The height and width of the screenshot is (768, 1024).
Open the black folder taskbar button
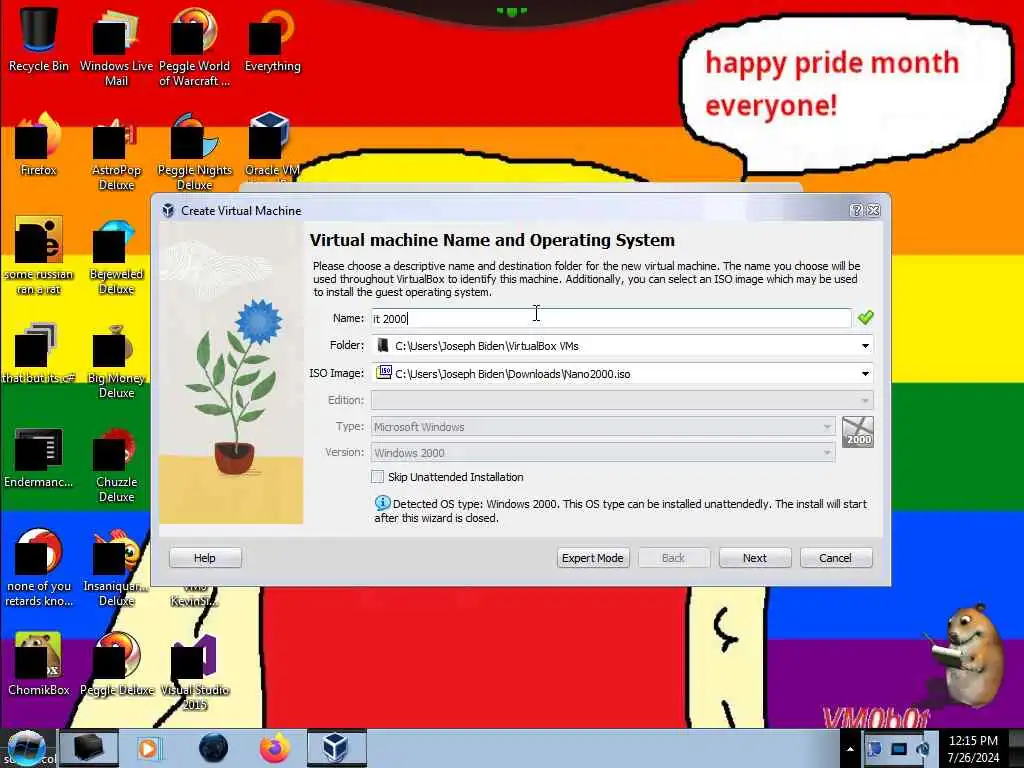(x=89, y=748)
